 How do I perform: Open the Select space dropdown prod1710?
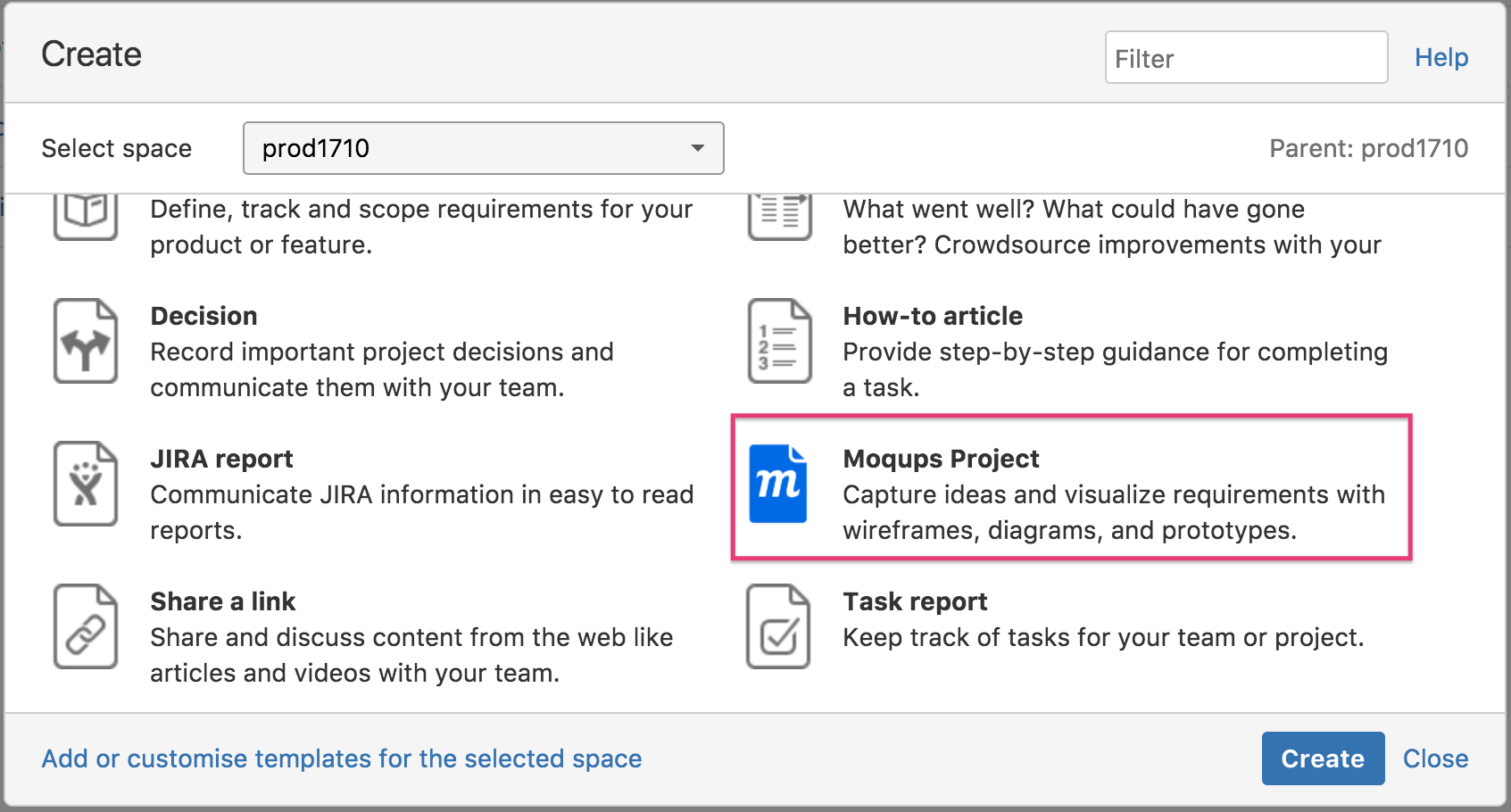tap(483, 148)
